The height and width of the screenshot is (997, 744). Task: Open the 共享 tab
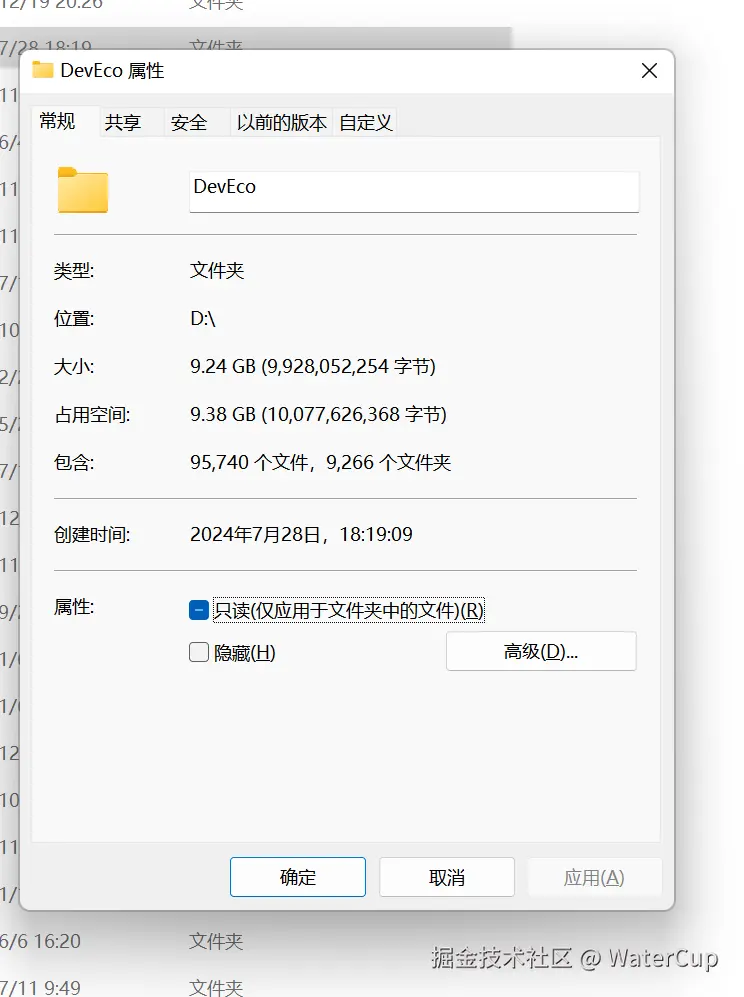(131, 122)
